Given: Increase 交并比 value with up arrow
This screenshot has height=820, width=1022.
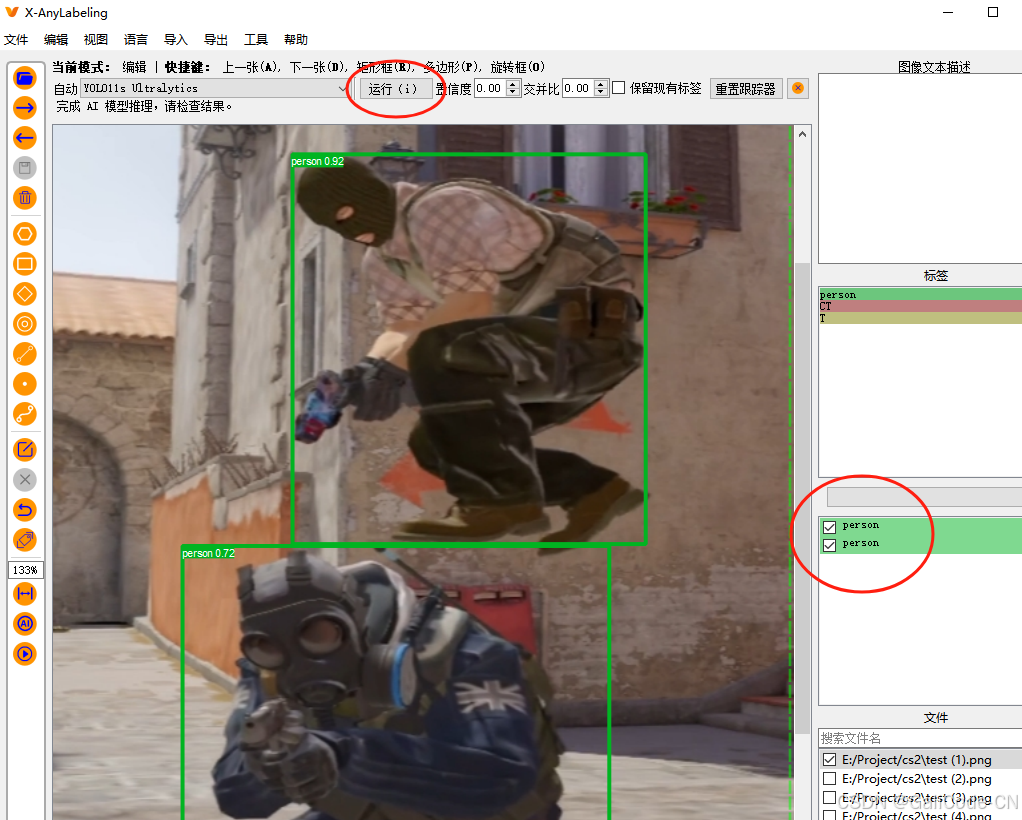Looking at the screenshot, I should [x=602, y=84].
